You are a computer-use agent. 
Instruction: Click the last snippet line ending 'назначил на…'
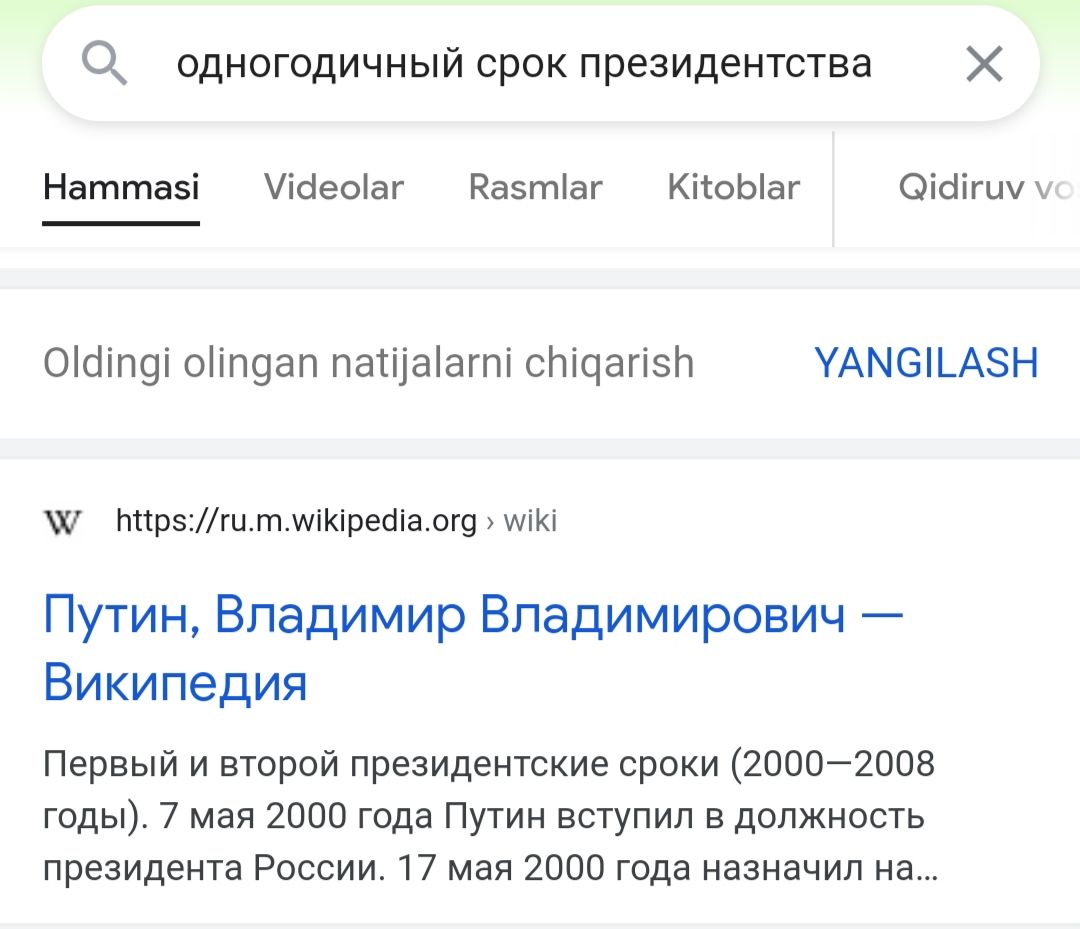coord(490,868)
